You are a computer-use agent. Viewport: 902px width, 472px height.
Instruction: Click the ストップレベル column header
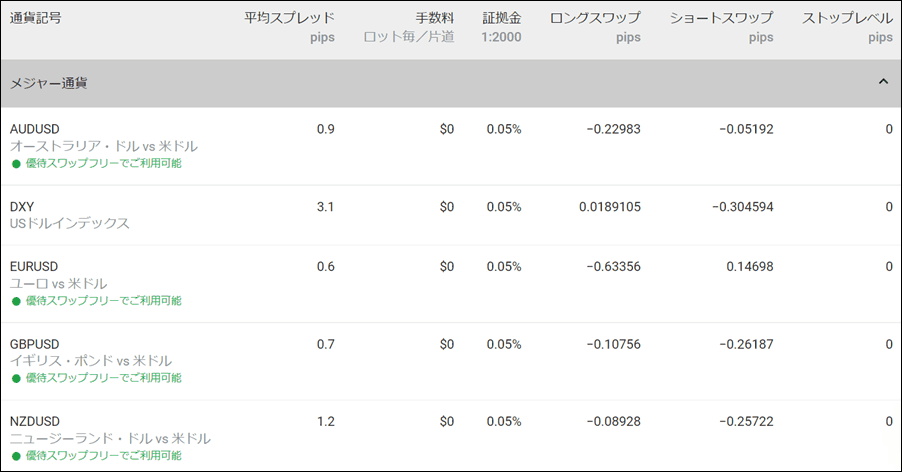(x=848, y=18)
